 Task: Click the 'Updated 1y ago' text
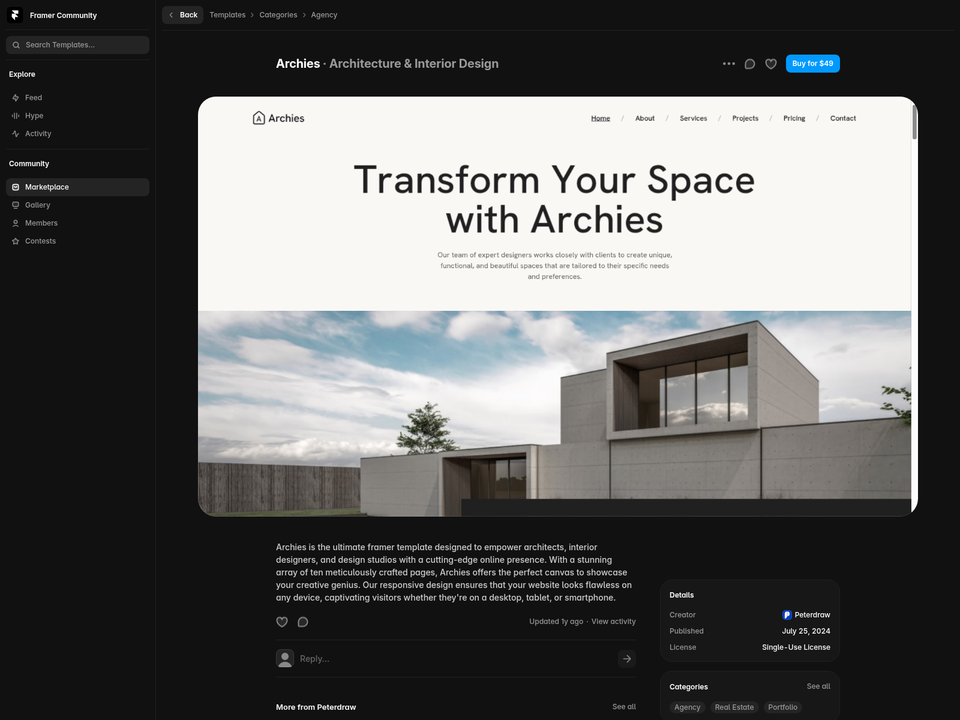556,621
